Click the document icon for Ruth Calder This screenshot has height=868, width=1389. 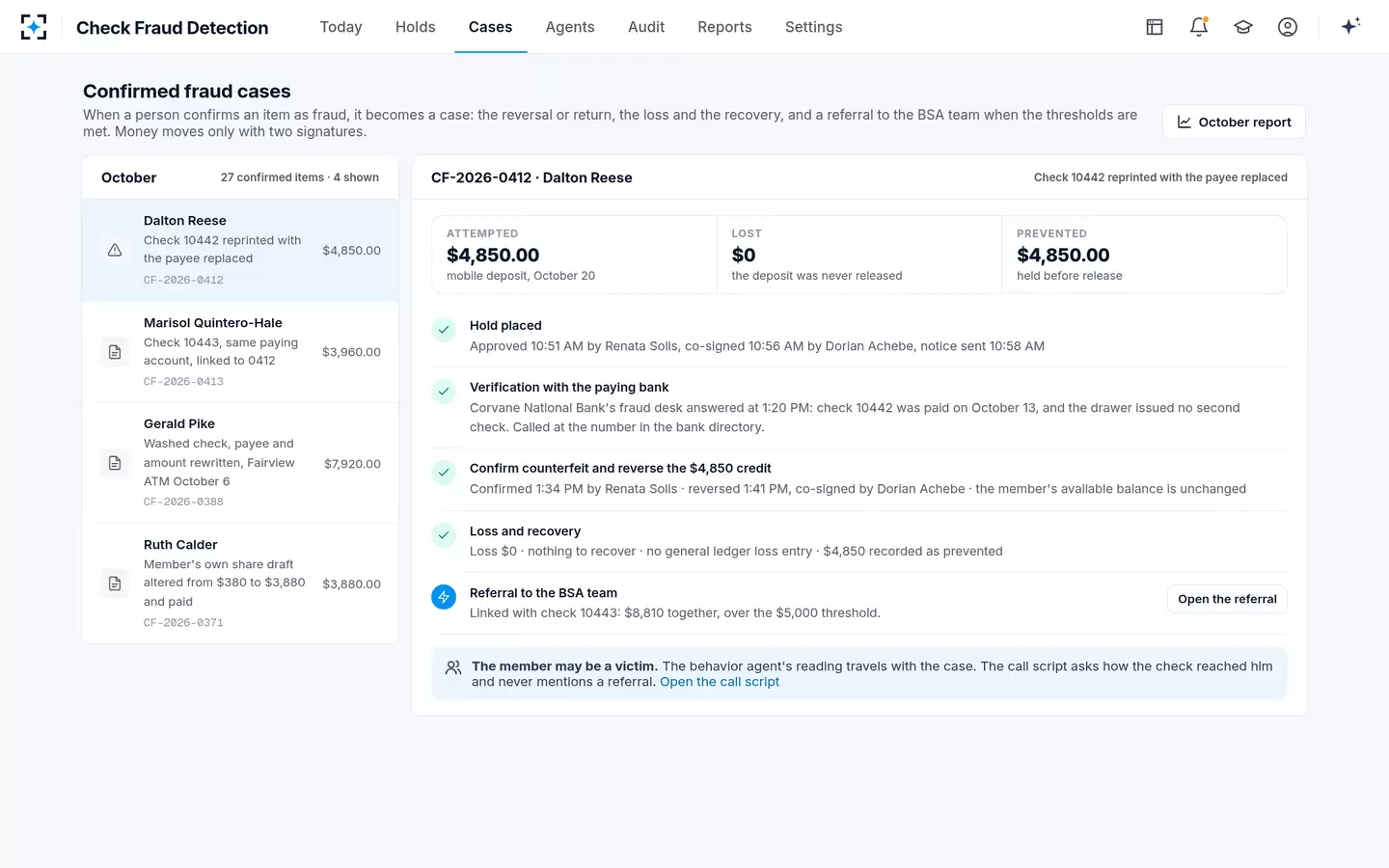tap(115, 583)
